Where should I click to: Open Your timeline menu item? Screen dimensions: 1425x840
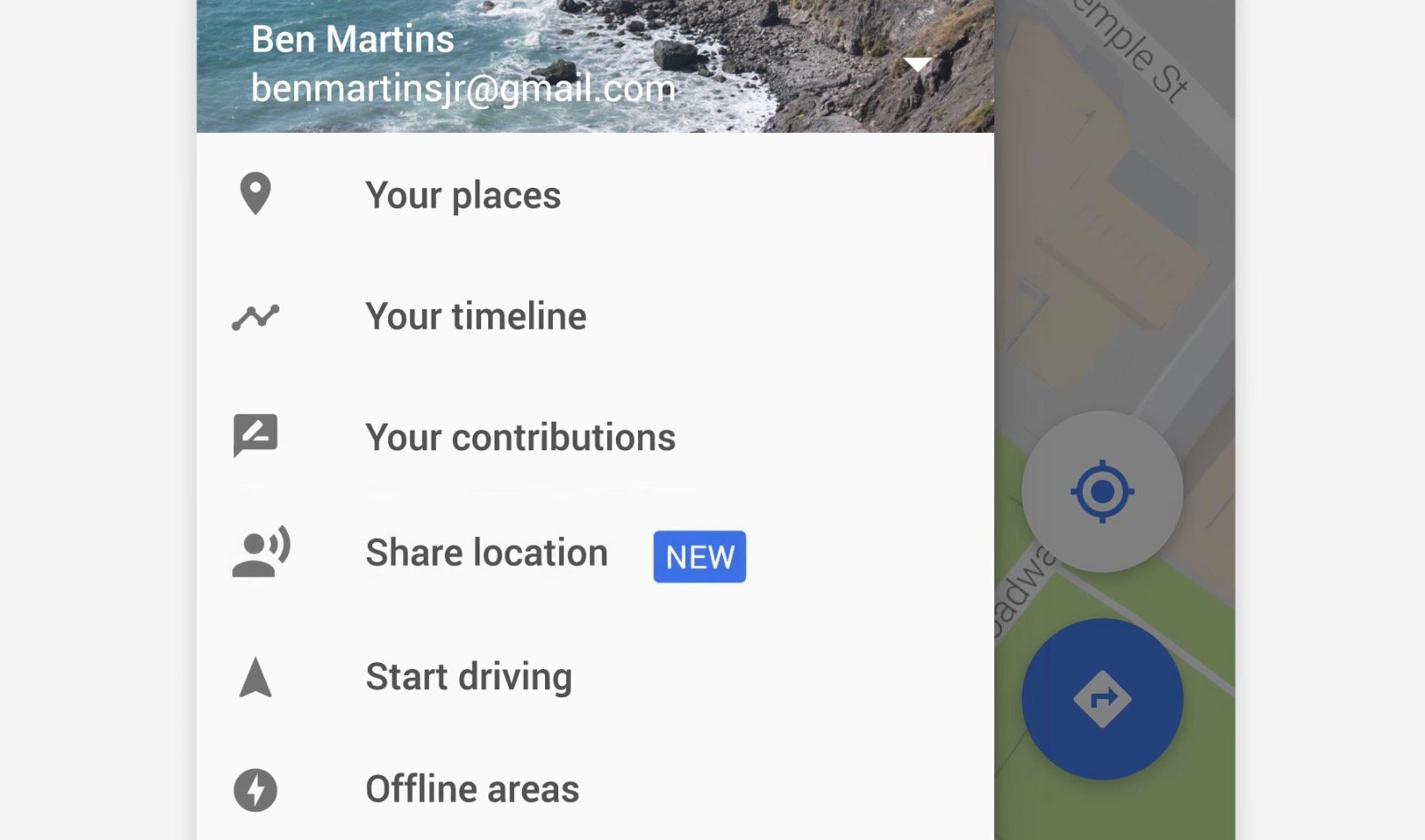[x=596, y=316]
